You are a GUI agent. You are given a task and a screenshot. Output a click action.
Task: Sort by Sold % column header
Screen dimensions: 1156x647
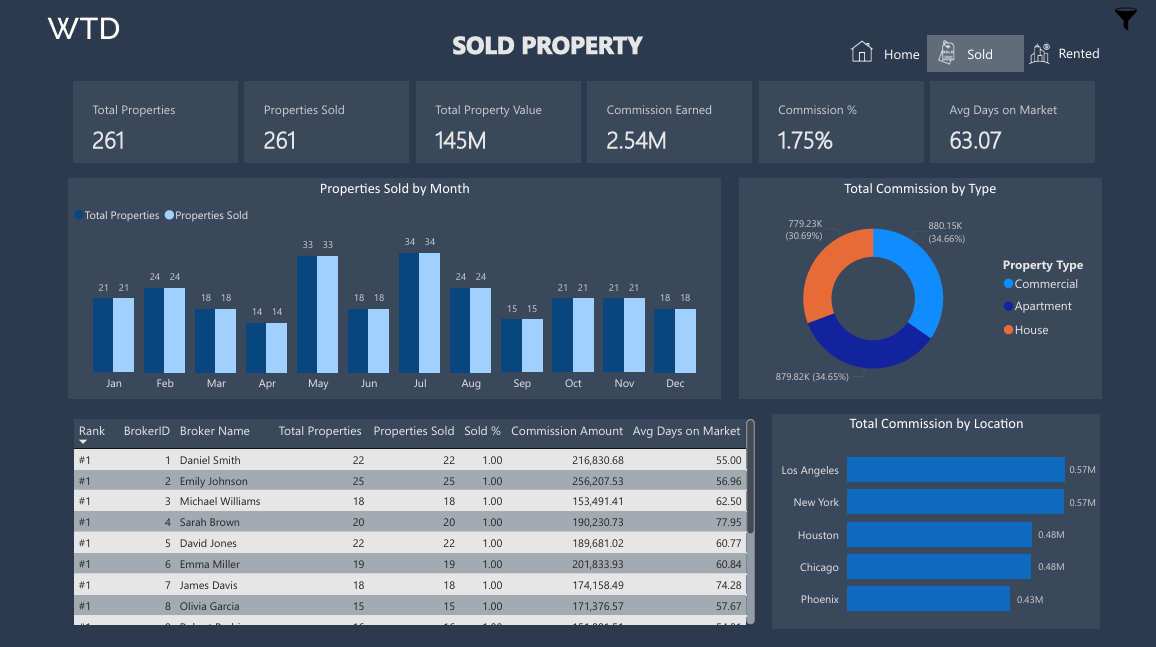coord(482,431)
